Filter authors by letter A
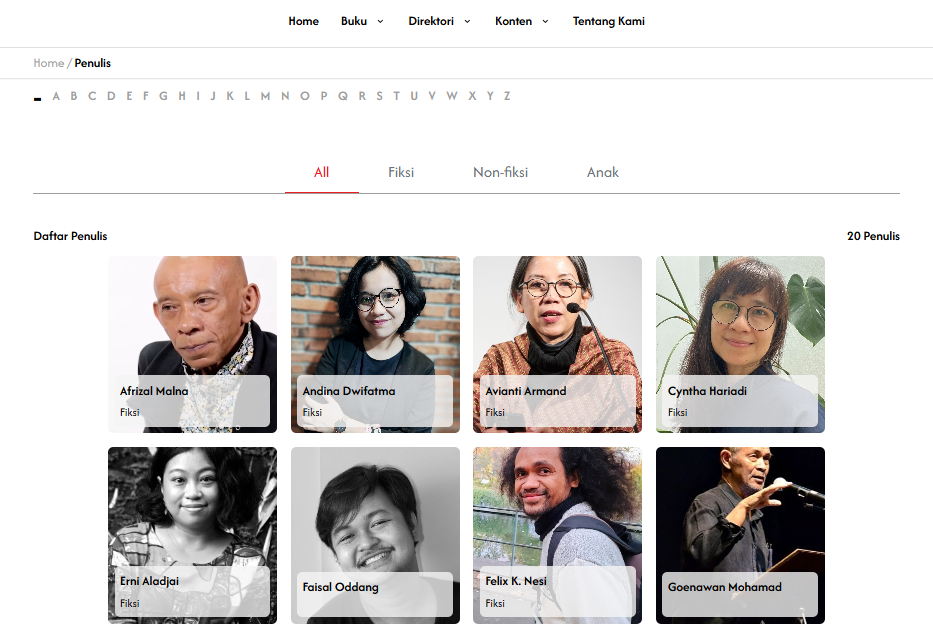Screen dimensions: 933x635 pyautogui.click(x=56, y=96)
